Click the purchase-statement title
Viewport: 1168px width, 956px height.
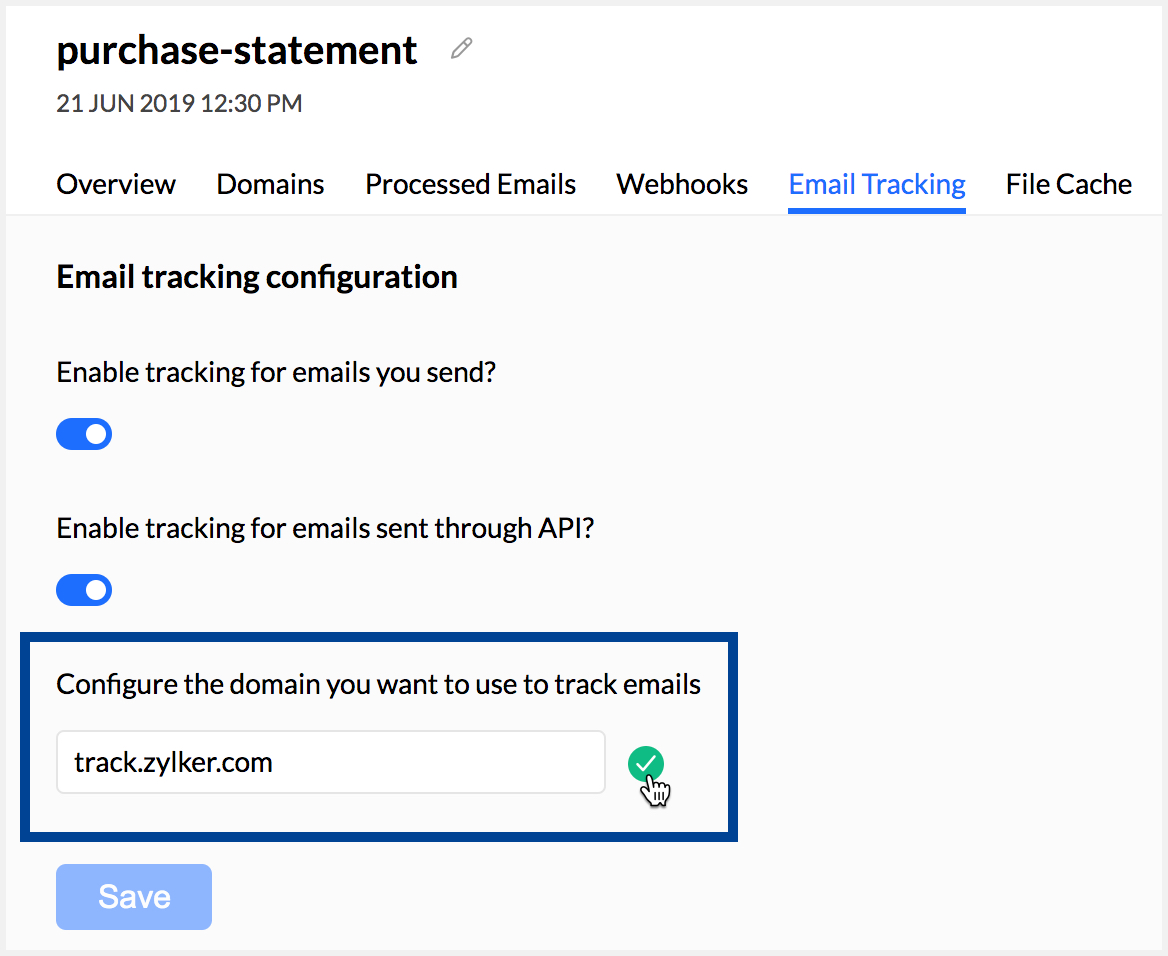[237, 51]
